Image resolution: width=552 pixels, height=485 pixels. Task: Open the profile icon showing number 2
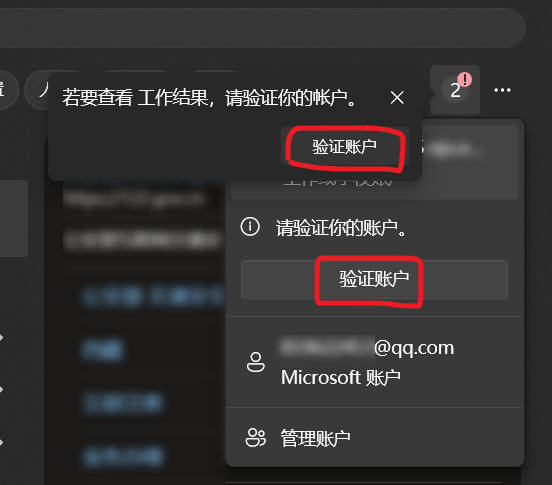[455, 90]
